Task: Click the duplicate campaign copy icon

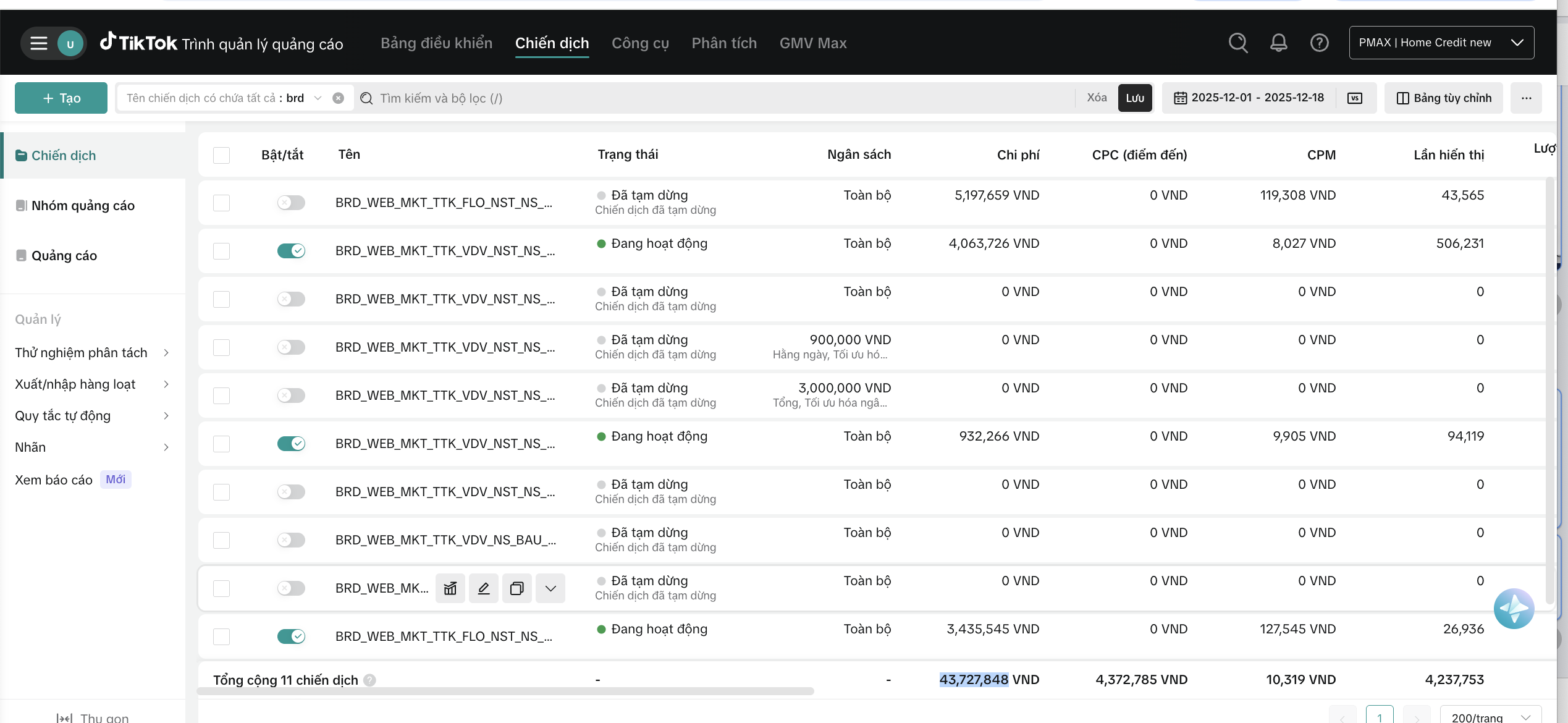Action: pyautogui.click(x=517, y=588)
